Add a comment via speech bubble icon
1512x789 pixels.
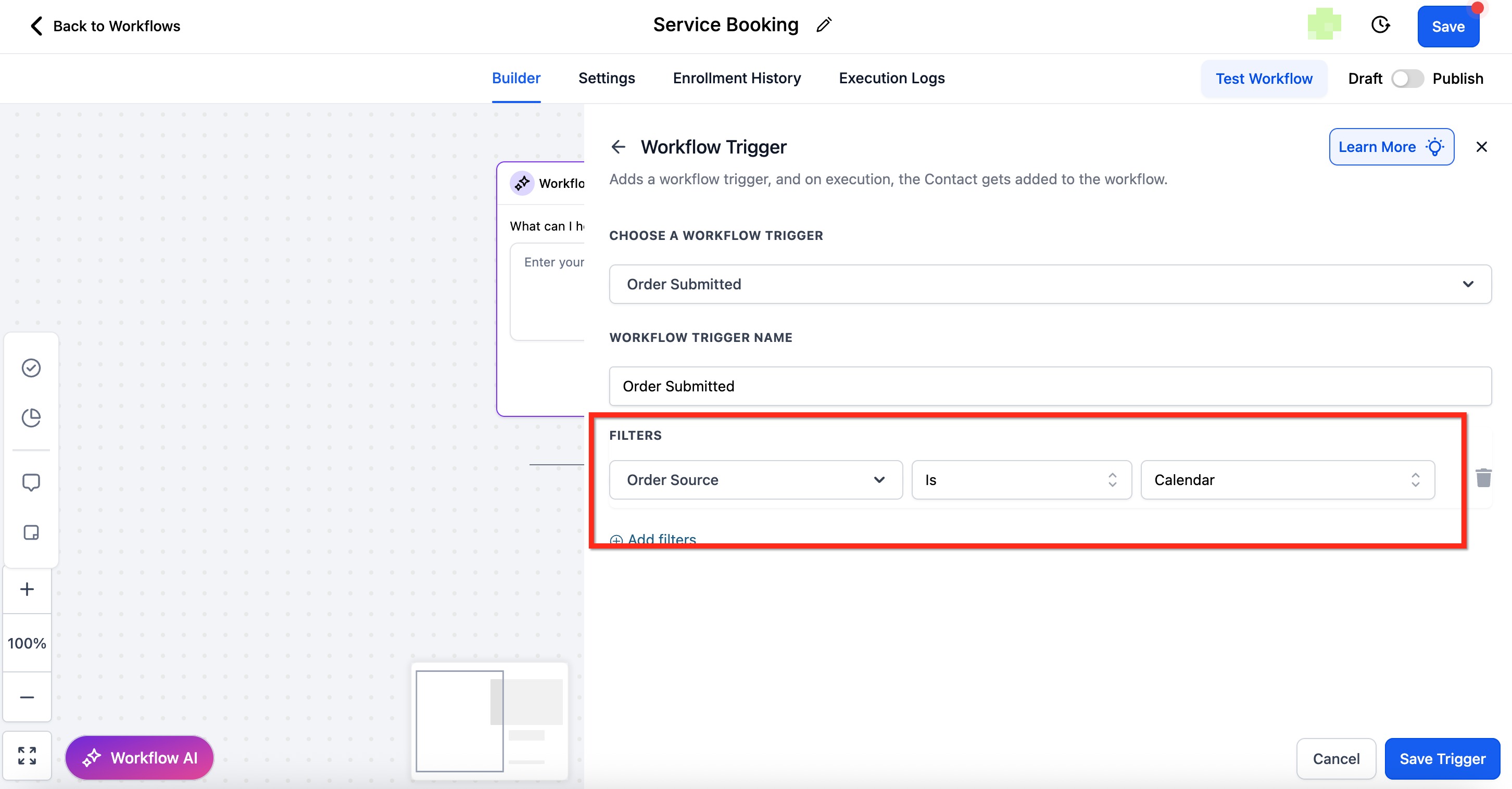point(31,482)
